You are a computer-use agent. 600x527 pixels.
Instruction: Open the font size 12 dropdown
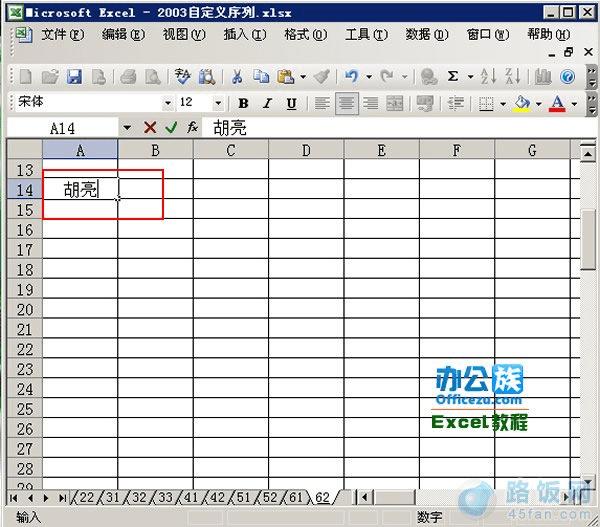click(218, 103)
